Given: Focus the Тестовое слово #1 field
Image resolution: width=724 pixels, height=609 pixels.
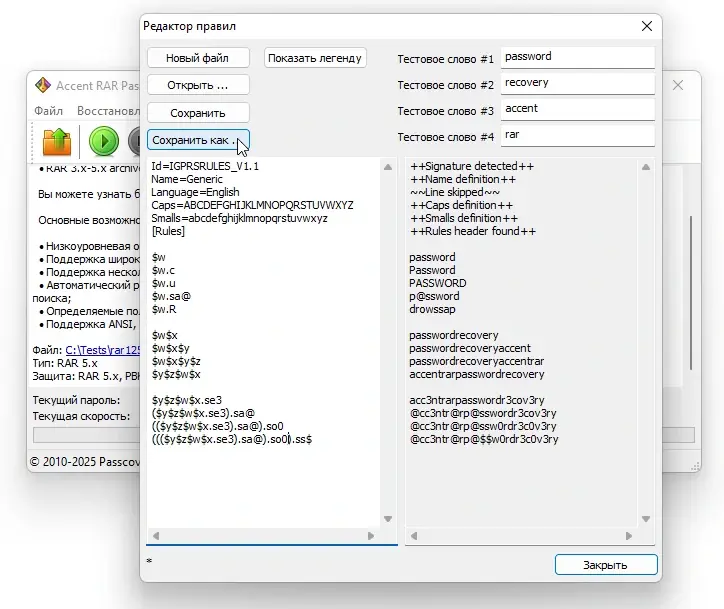Looking at the screenshot, I should (x=577, y=58).
